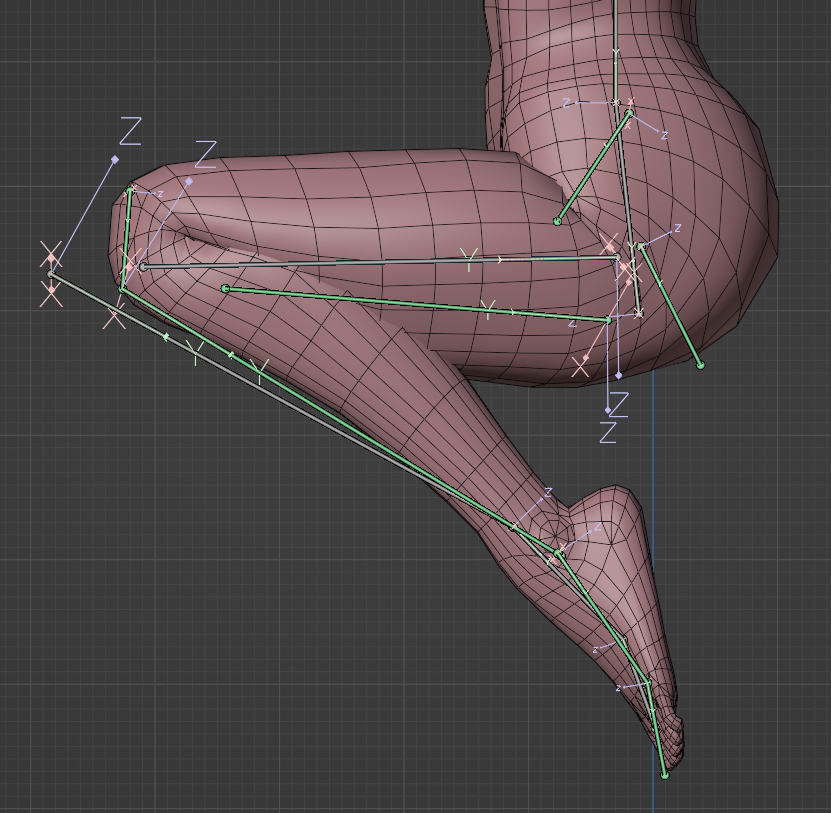
Task: Click the green joint sphere at the toe tip
Action: coord(665,775)
